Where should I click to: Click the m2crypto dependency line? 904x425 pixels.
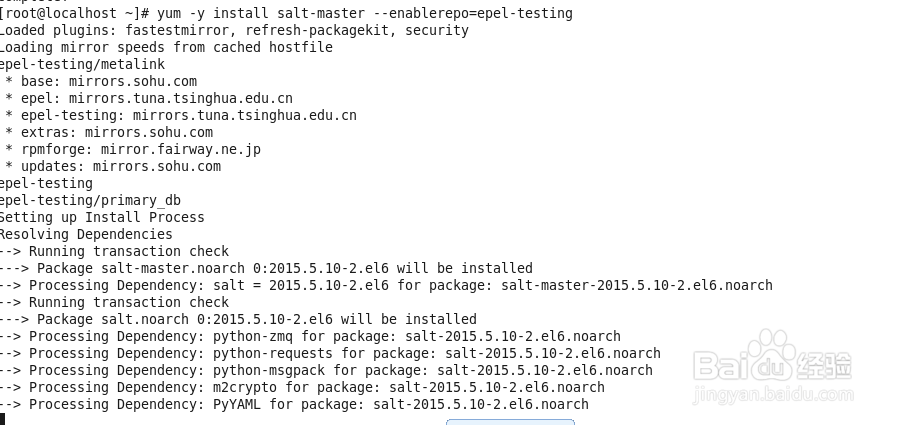point(302,387)
